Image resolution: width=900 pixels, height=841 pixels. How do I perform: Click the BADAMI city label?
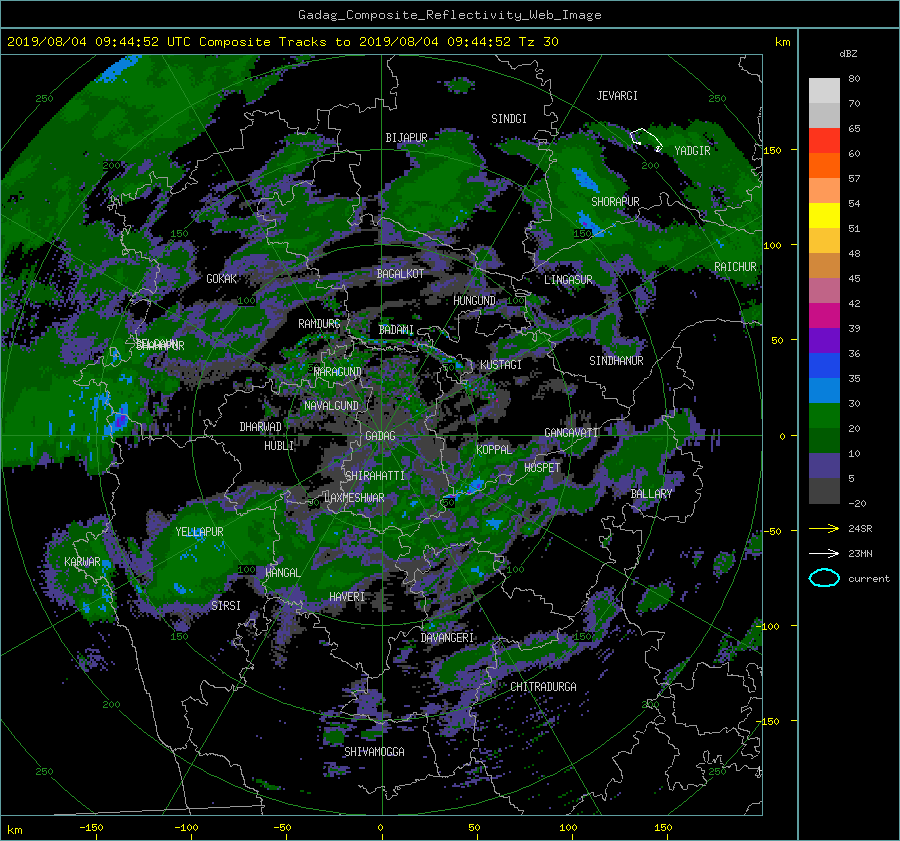(x=396, y=330)
